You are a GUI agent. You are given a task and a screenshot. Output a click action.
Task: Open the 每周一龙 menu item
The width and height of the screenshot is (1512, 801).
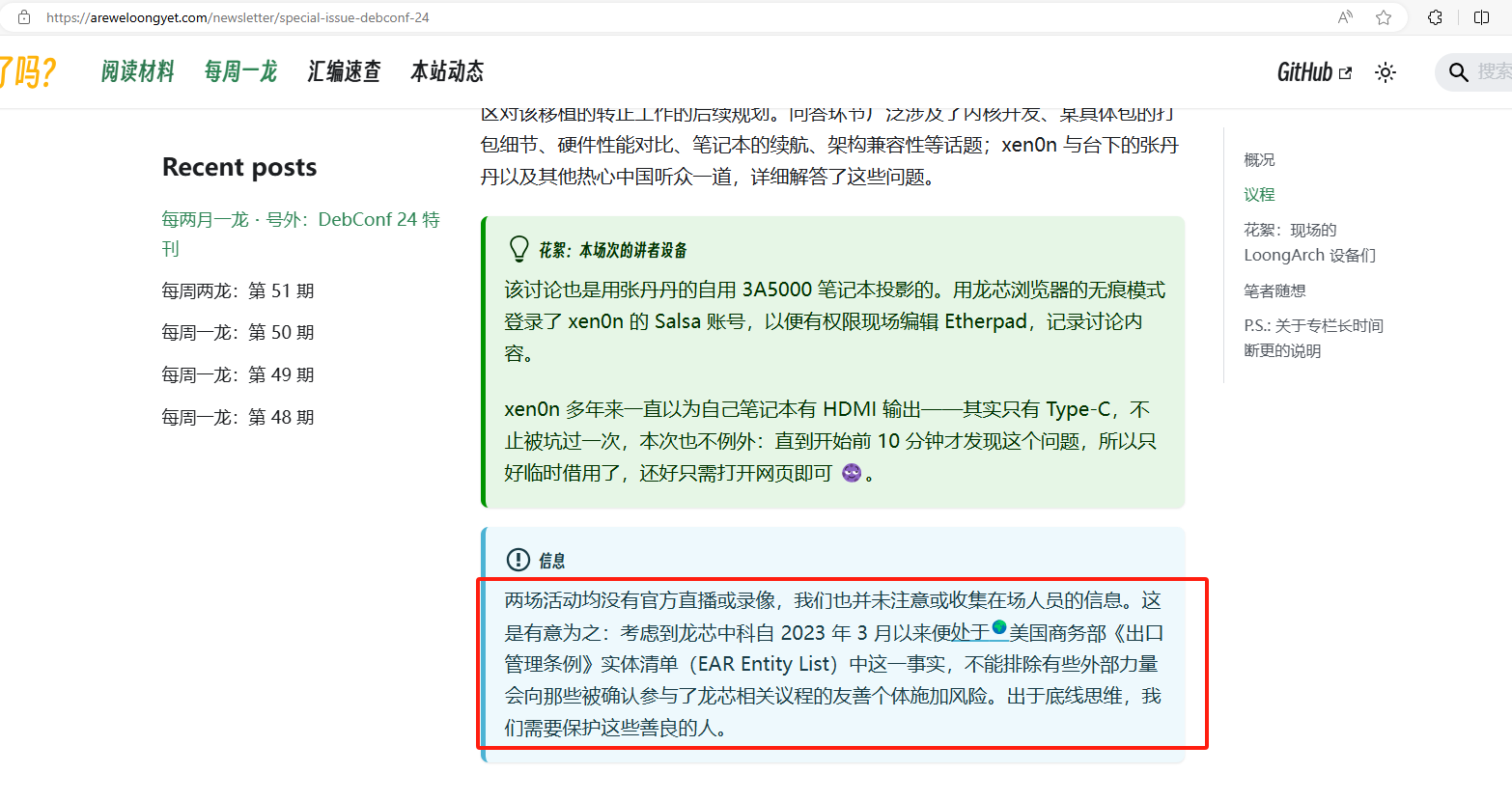240,71
